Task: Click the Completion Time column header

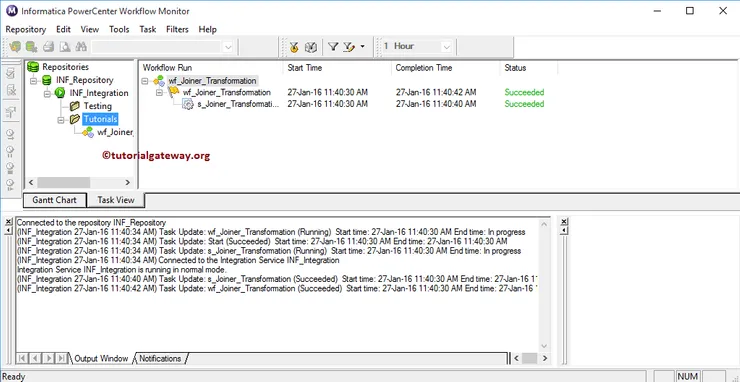Action: pos(445,68)
